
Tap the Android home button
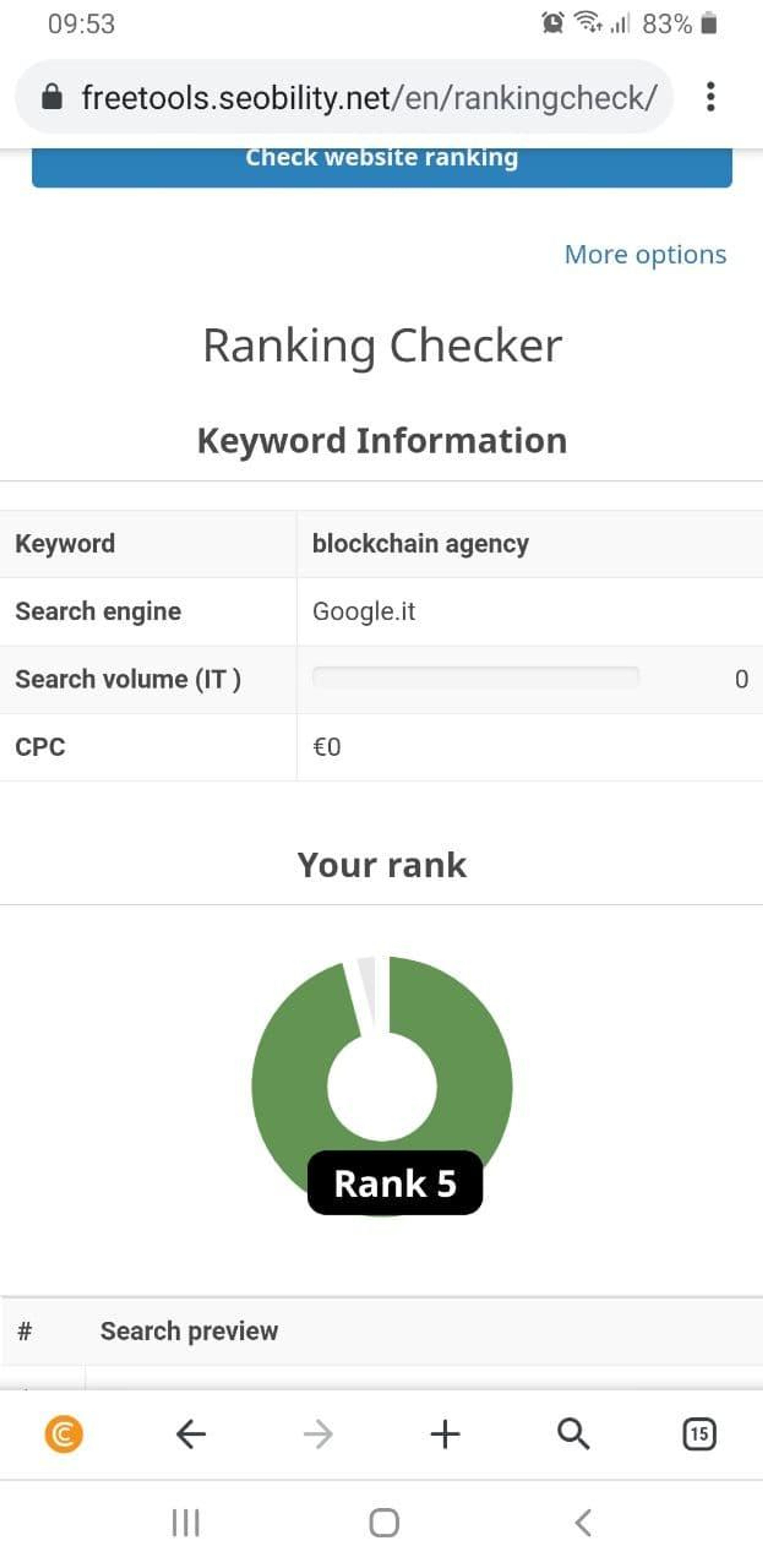[384, 1523]
